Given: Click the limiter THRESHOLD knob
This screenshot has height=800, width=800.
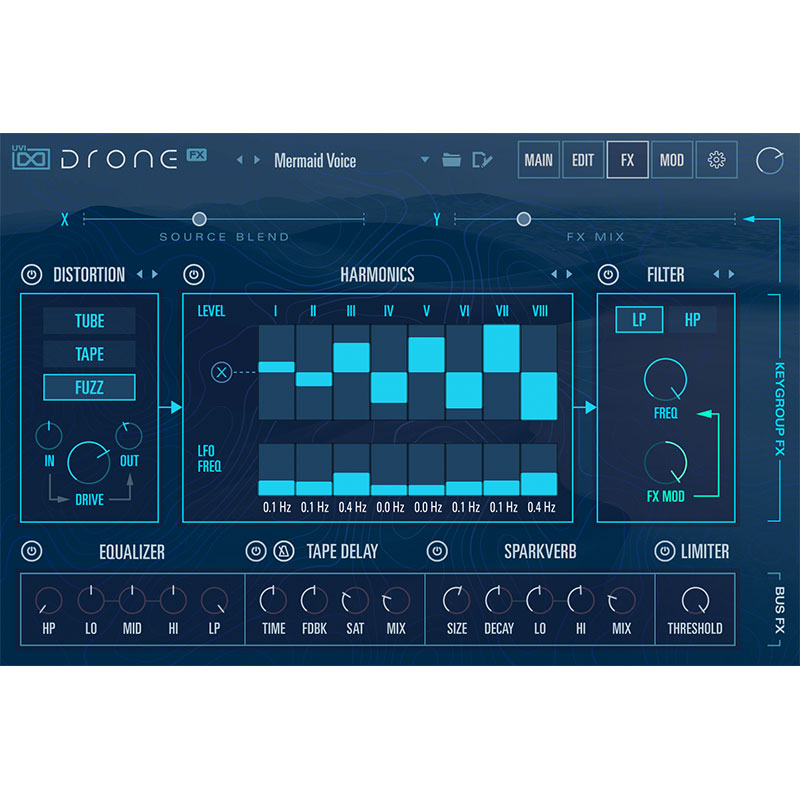Looking at the screenshot, I should click(x=695, y=601).
